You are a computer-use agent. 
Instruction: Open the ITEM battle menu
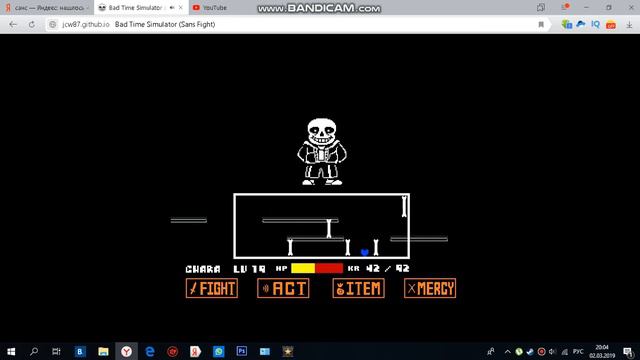(358, 289)
